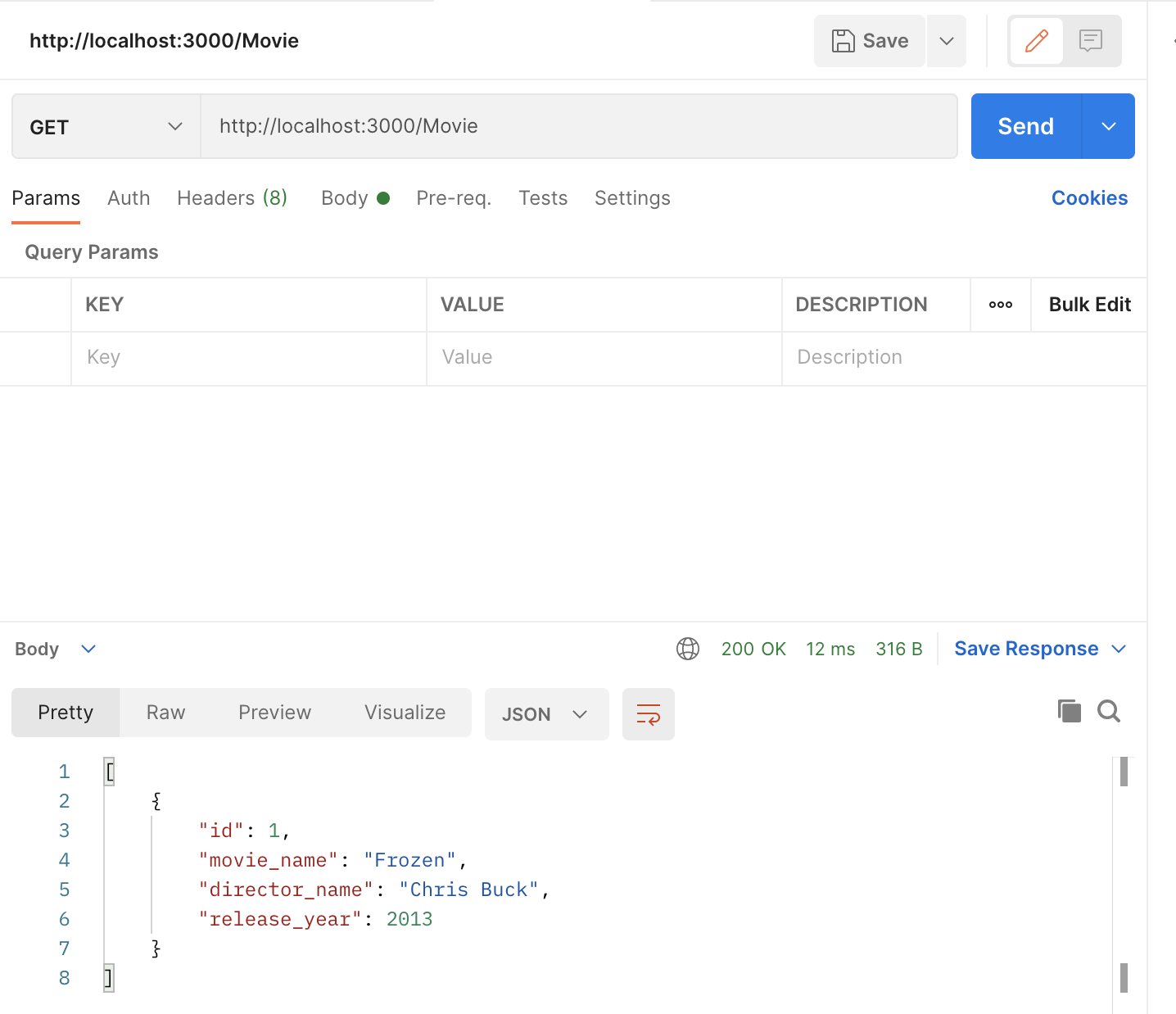Select the Pretty response view
The height and width of the screenshot is (1014, 1176).
pos(66,713)
